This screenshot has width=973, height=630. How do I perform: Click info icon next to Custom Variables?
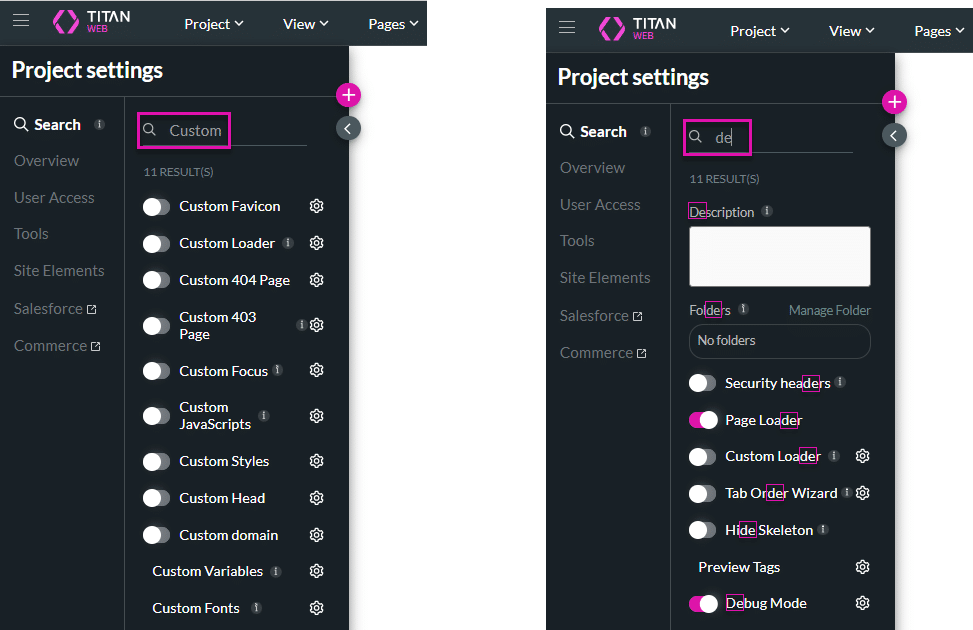276,572
